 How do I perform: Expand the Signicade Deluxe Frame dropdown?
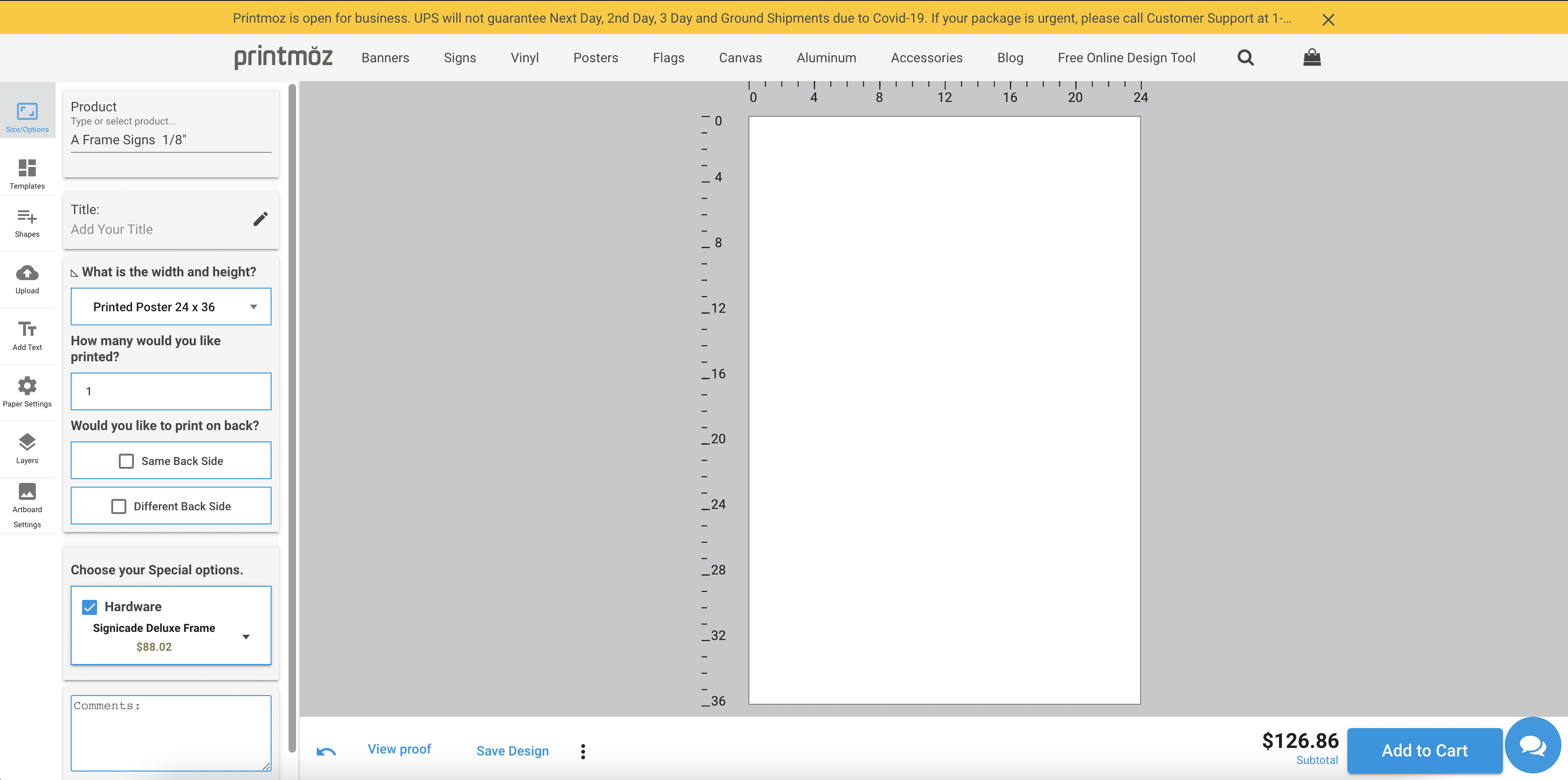click(x=246, y=637)
